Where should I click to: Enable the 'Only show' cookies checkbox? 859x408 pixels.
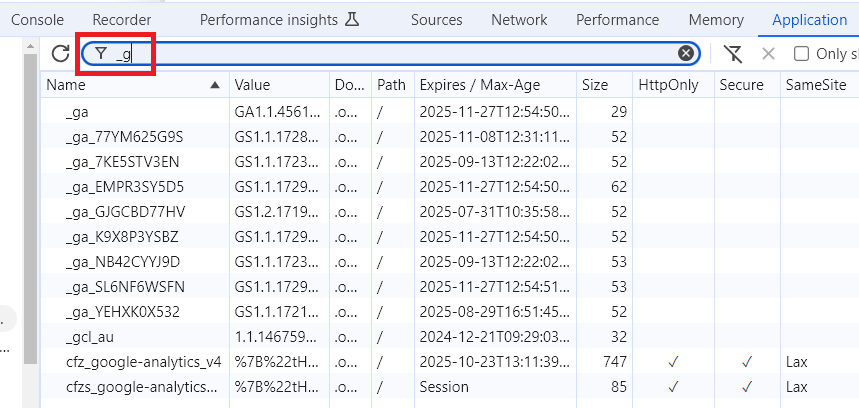click(801, 54)
